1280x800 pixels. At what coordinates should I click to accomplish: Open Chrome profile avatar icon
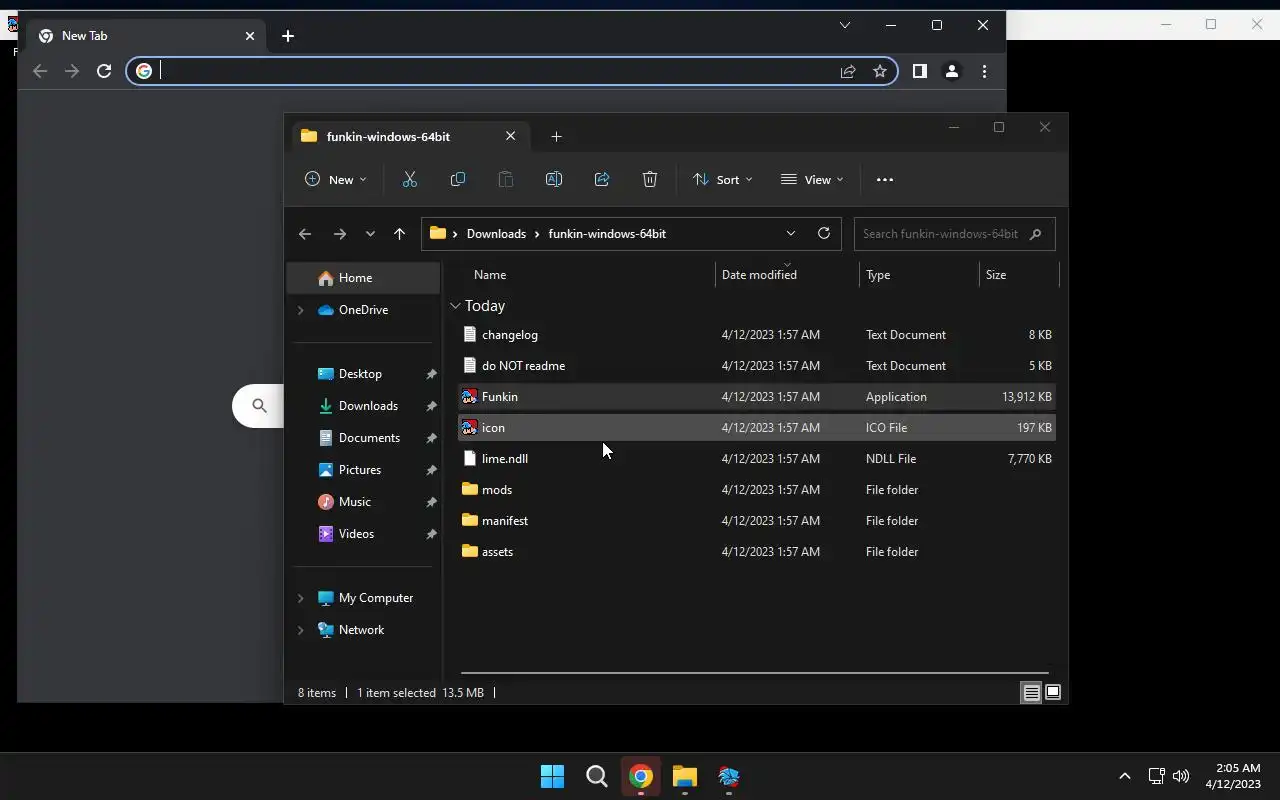tap(952, 71)
